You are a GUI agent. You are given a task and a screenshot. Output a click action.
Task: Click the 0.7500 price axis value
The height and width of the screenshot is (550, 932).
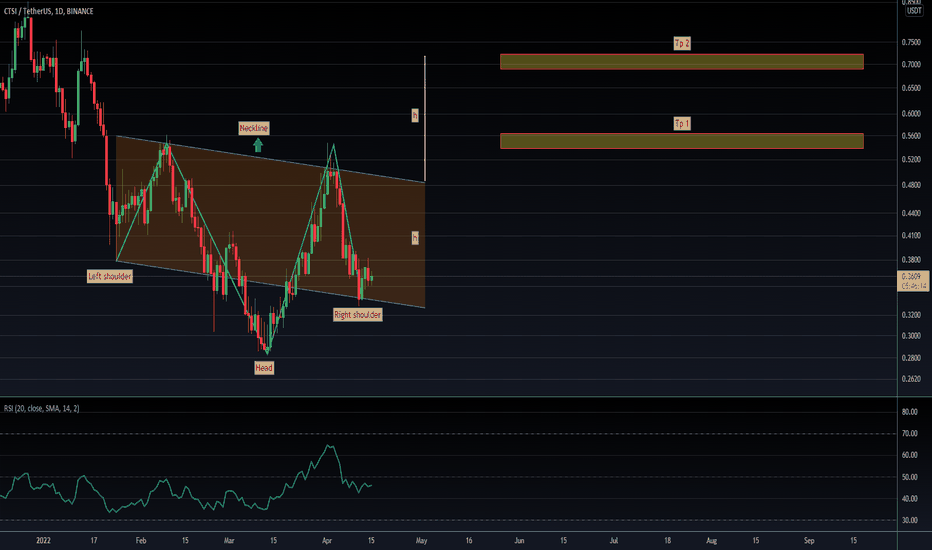[911, 42]
